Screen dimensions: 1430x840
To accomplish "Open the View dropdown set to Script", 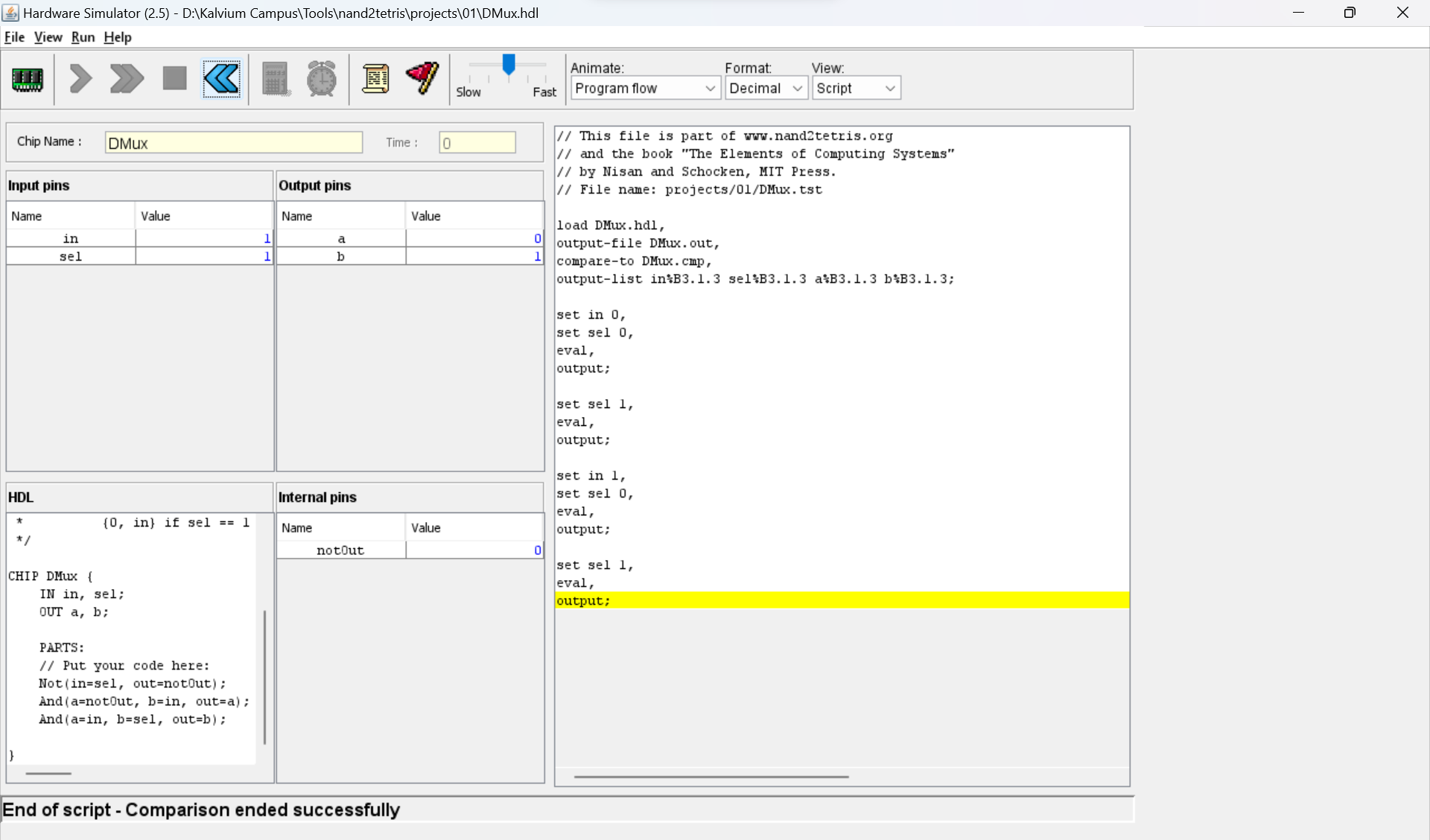I will [x=856, y=88].
